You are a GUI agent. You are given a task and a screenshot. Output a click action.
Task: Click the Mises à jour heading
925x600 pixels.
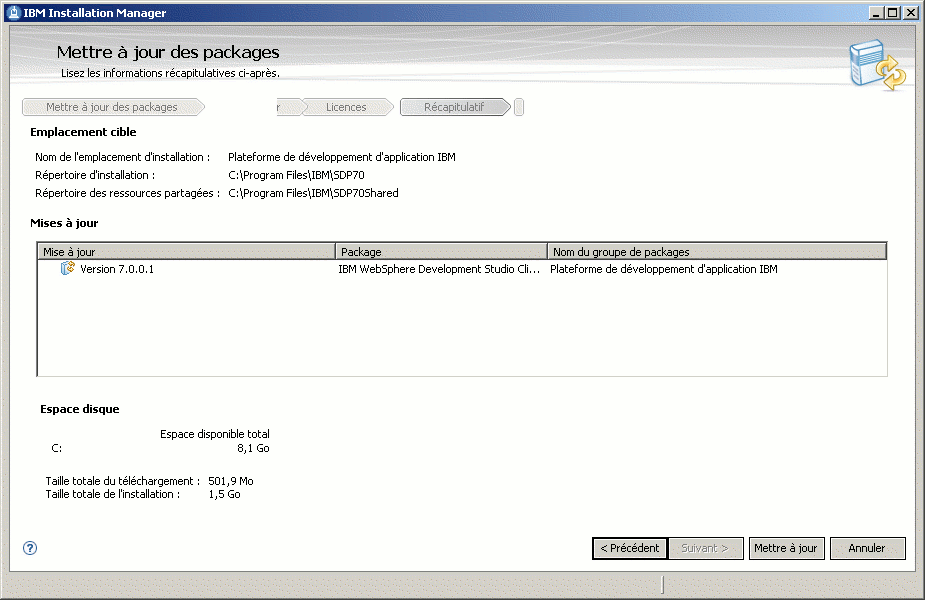(64, 223)
